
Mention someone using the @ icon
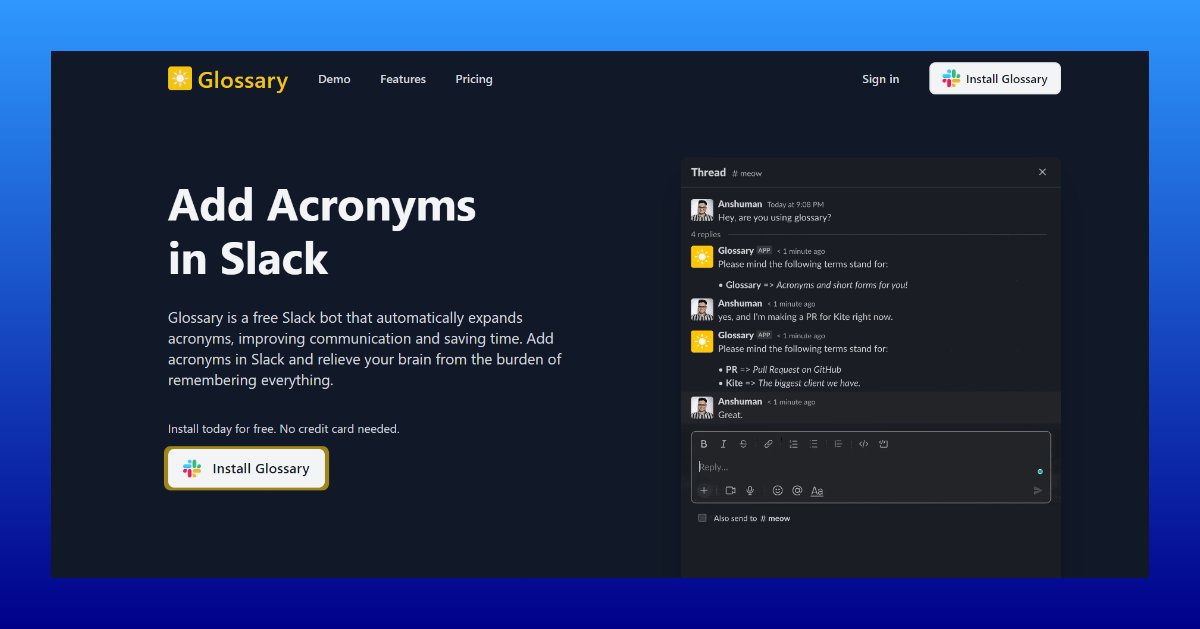pyautogui.click(x=797, y=490)
